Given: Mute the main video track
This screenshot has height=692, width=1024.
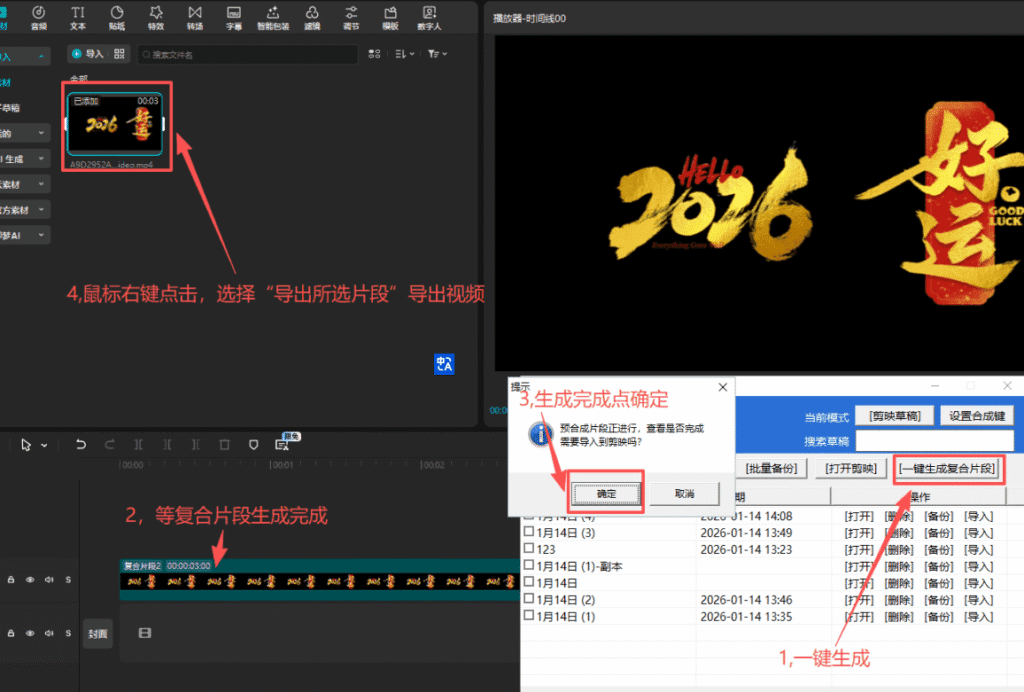Looking at the screenshot, I should point(49,579).
